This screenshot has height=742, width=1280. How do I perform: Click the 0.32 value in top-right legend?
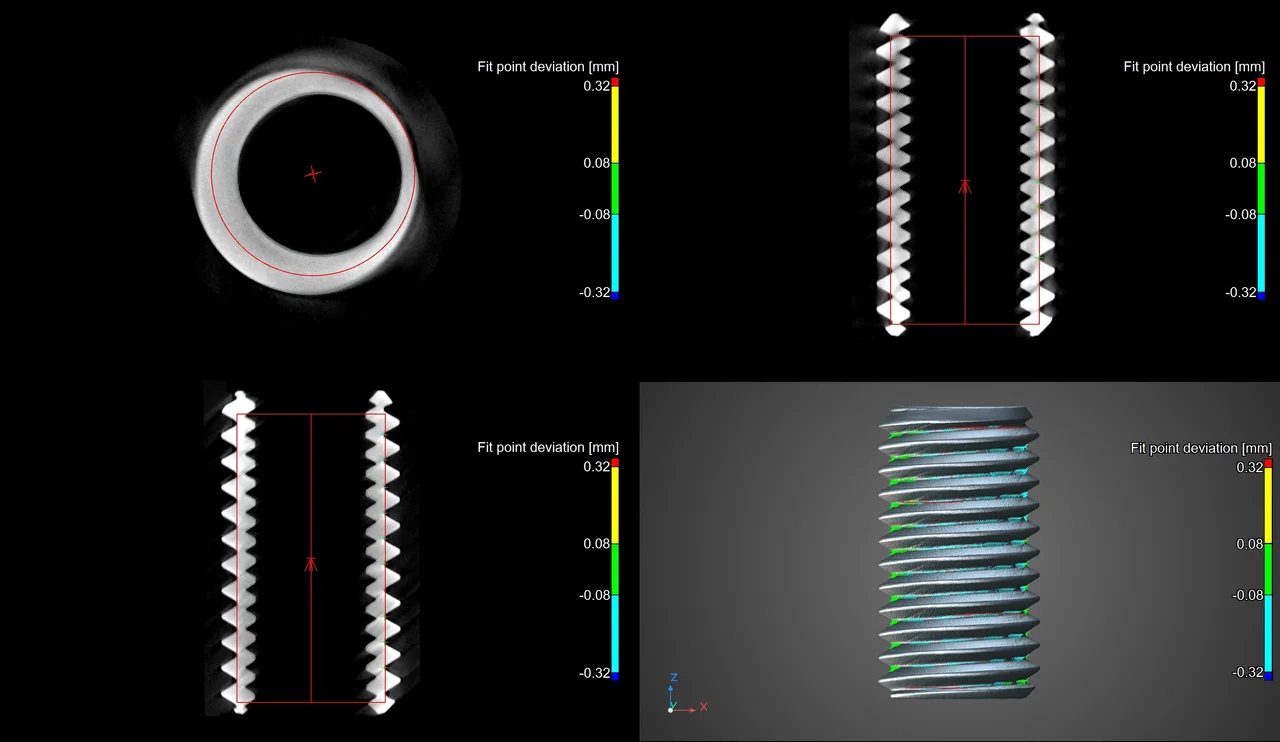[1244, 86]
